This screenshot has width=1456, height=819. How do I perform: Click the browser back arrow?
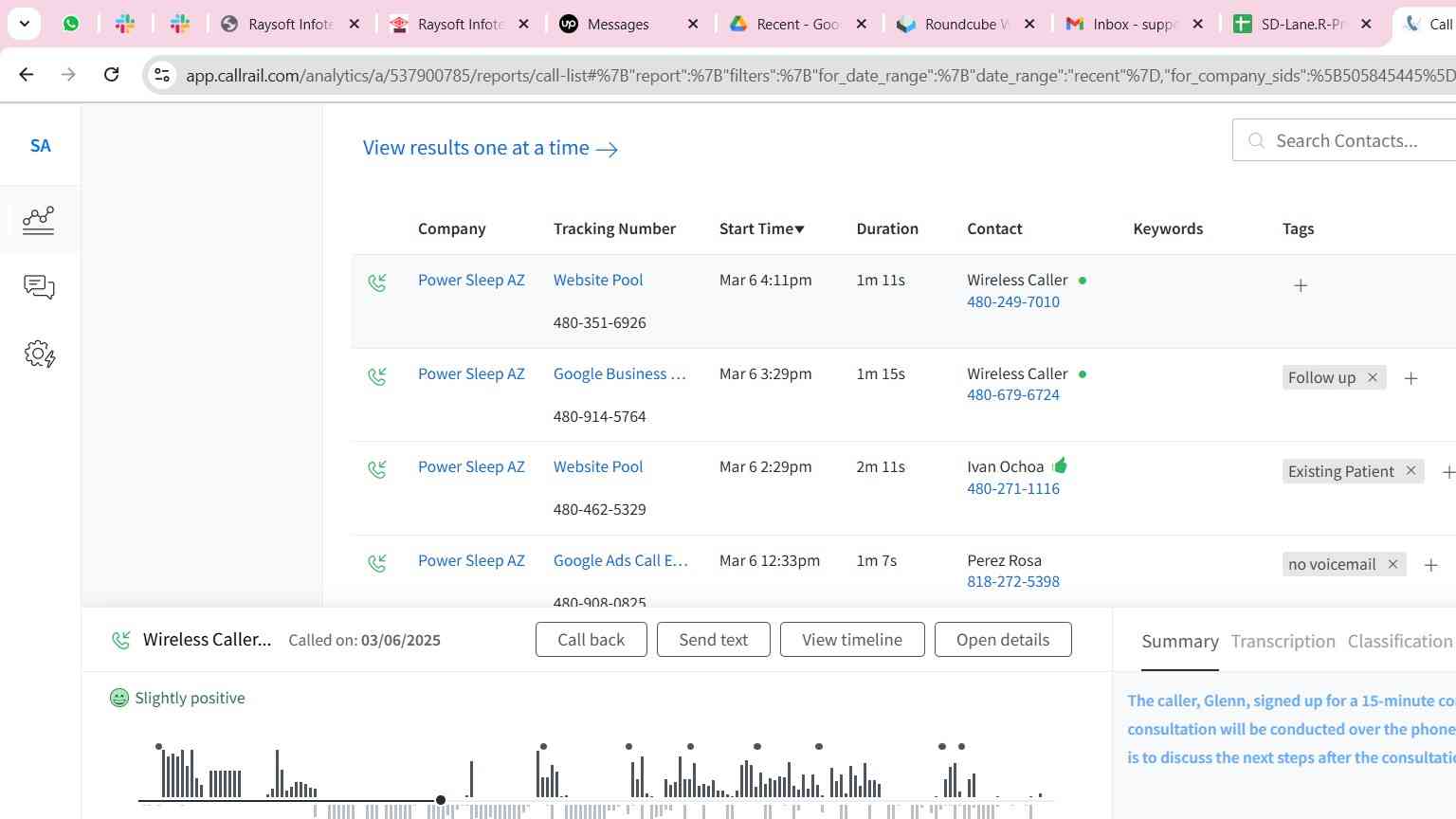tap(27, 74)
